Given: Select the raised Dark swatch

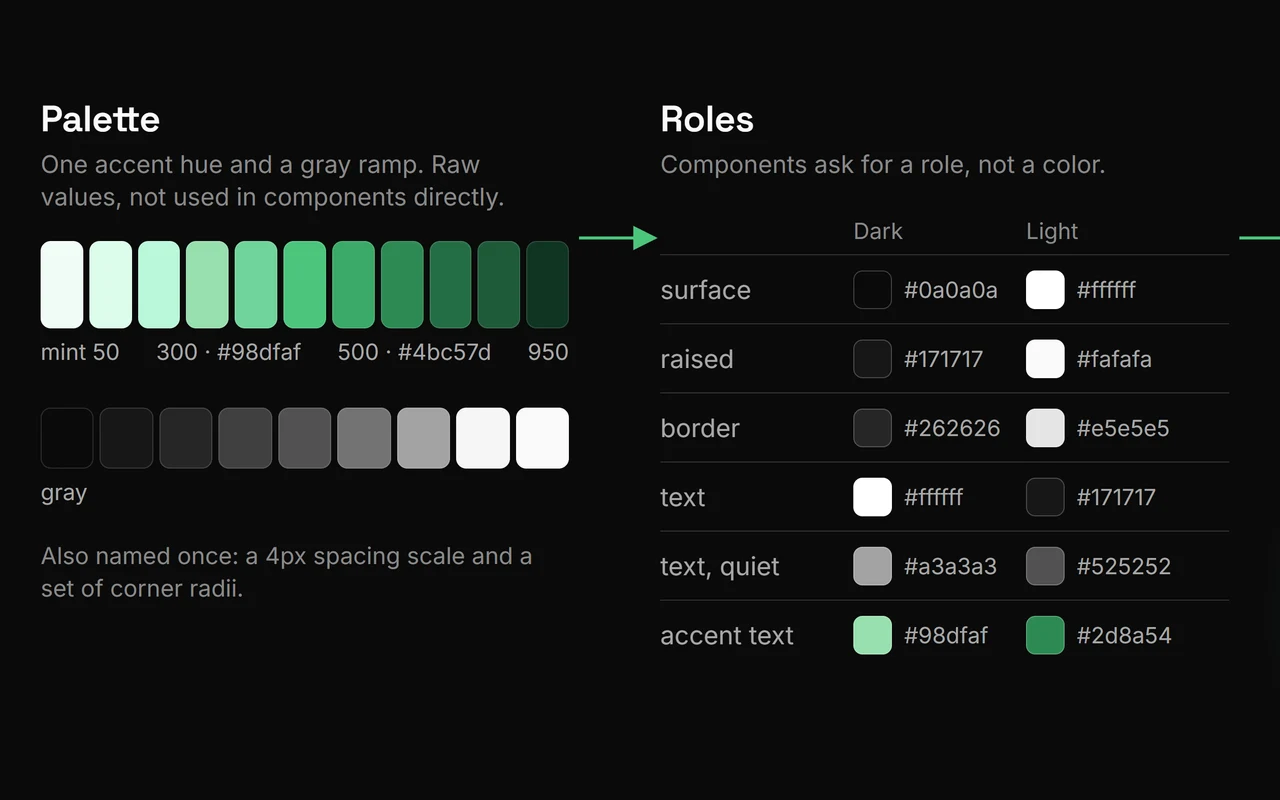Looking at the screenshot, I should pyautogui.click(x=872, y=359).
